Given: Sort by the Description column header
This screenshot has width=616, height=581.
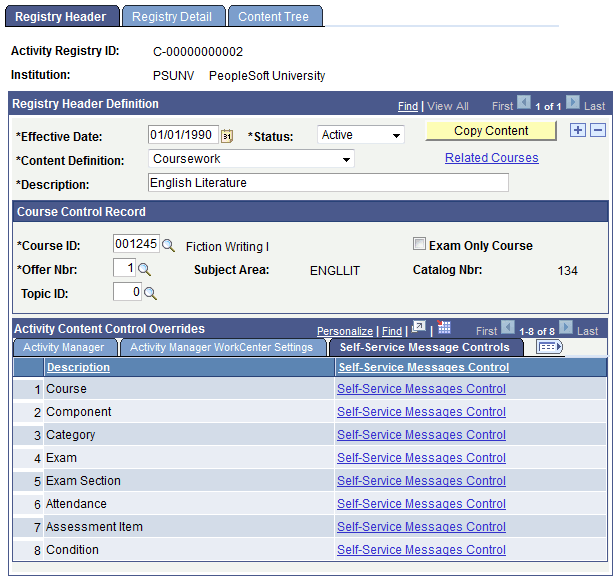Looking at the screenshot, I should coord(78,367).
